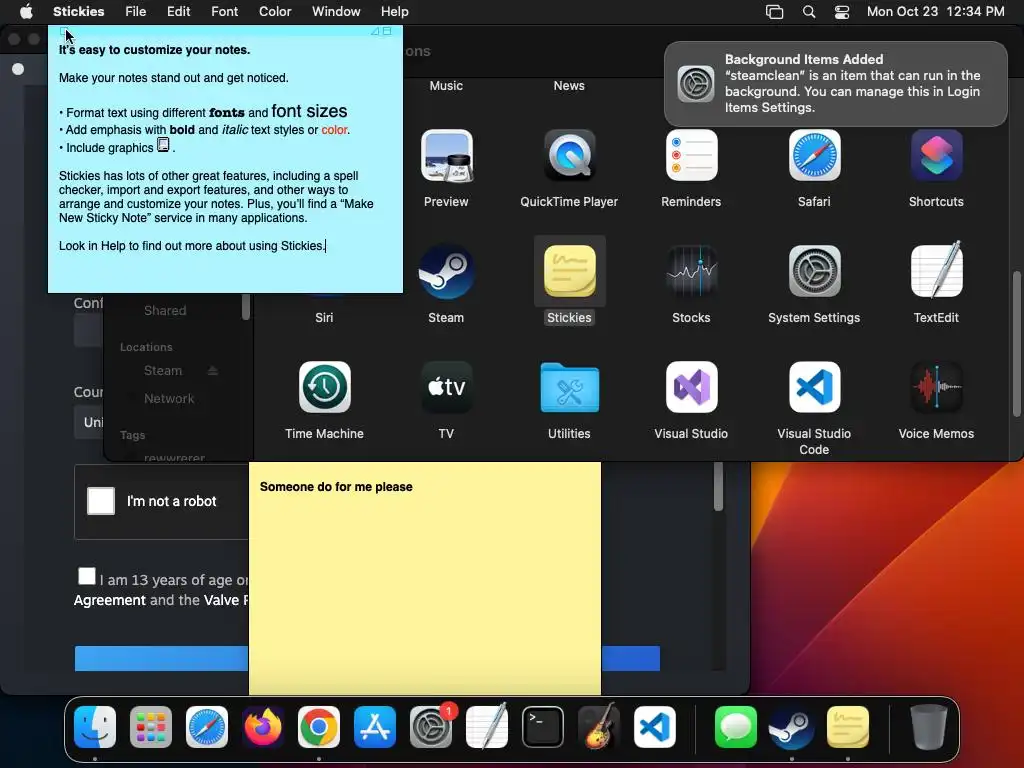
Task: Open the Utilities folder
Action: pos(569,387)
